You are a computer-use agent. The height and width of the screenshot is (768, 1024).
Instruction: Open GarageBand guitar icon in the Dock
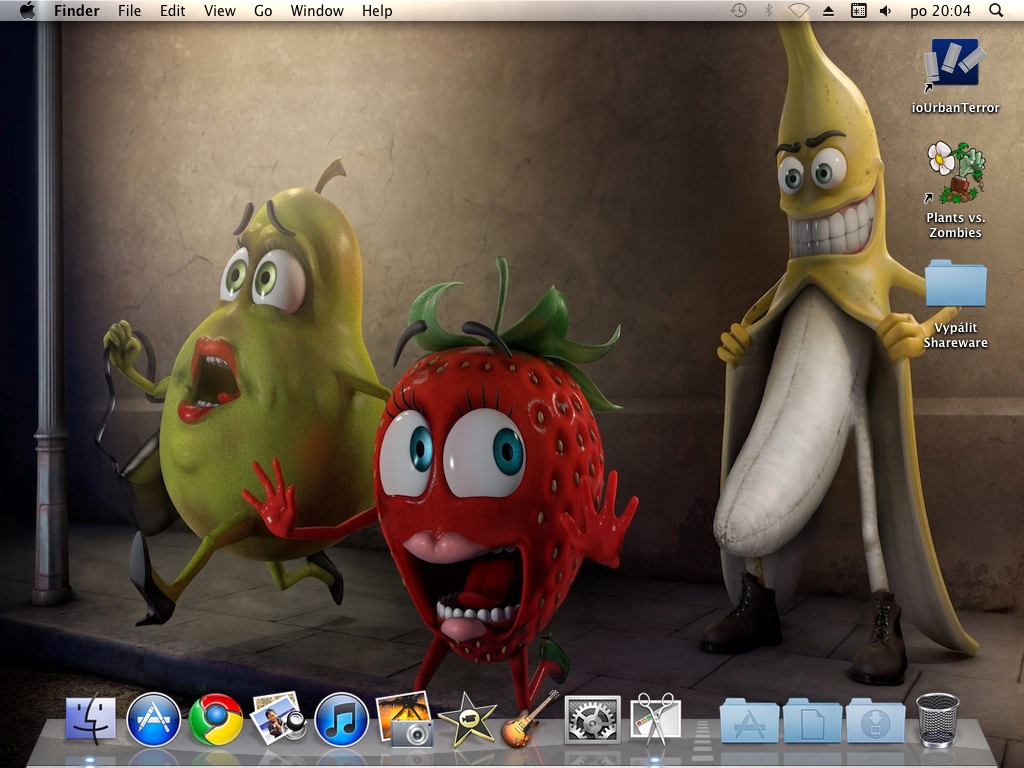click(530, 718)
